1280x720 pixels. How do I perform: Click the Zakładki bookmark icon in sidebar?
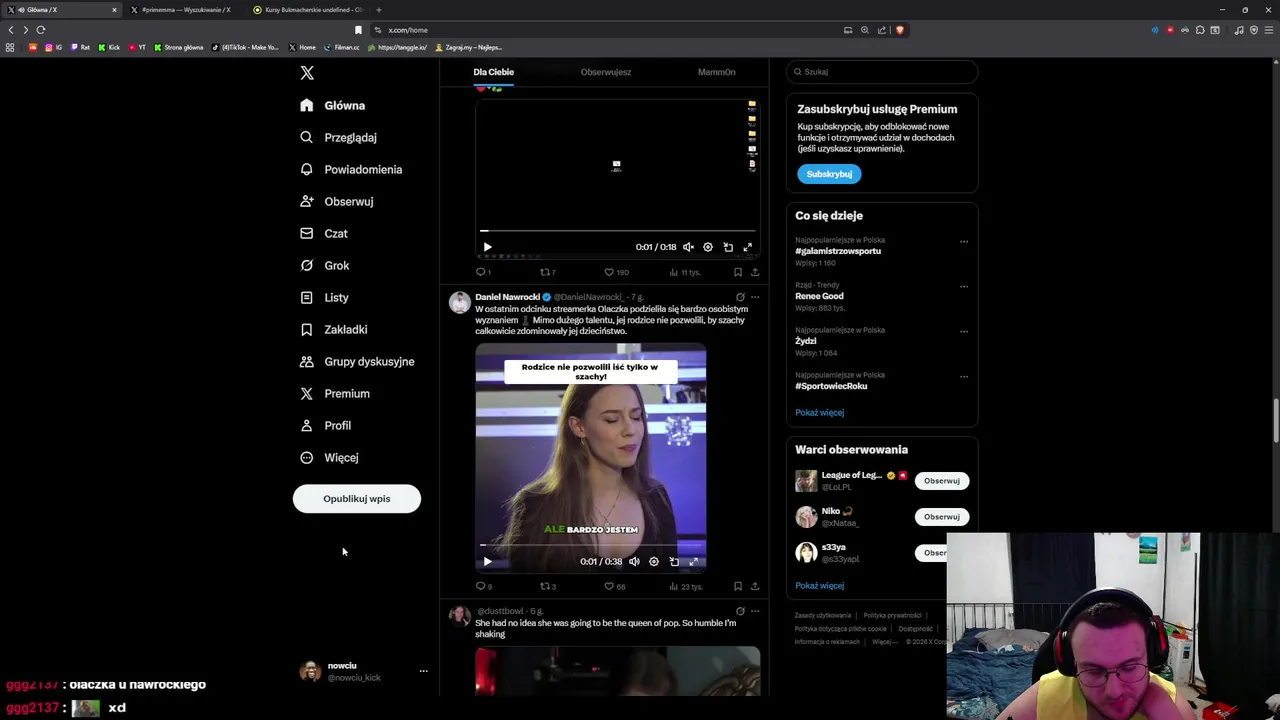click(307, 329)
